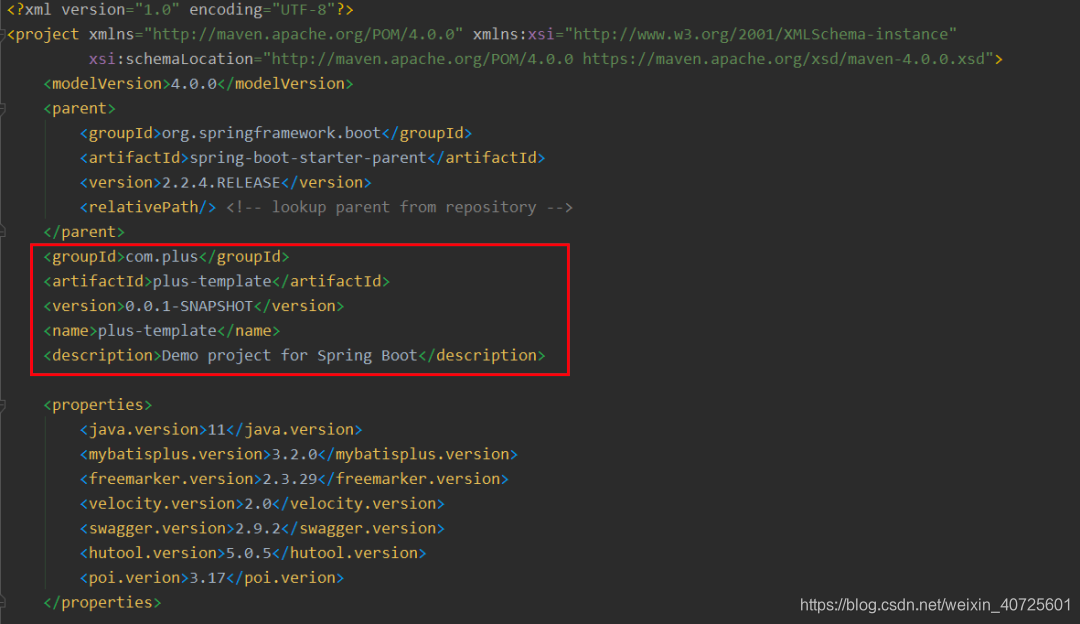Collapse the properties block fold marker
Screen dimensions: 1080x624
pyautogui.click(x=2, y=406)
